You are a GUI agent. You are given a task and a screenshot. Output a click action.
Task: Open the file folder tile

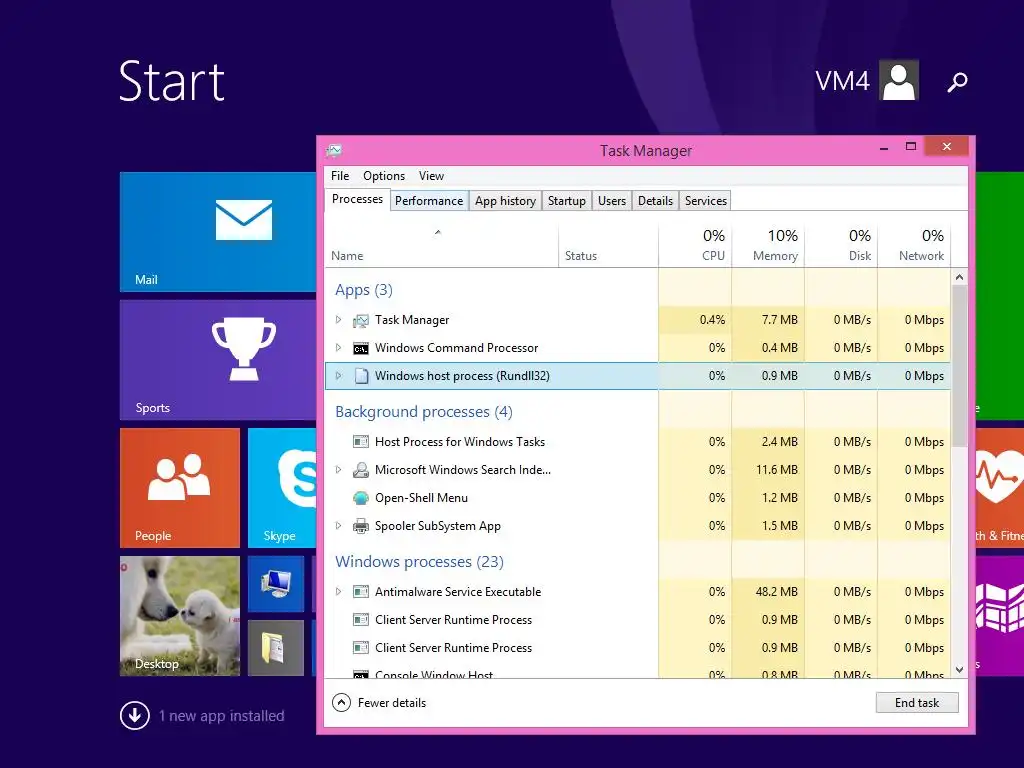click(x=276, y=648)
